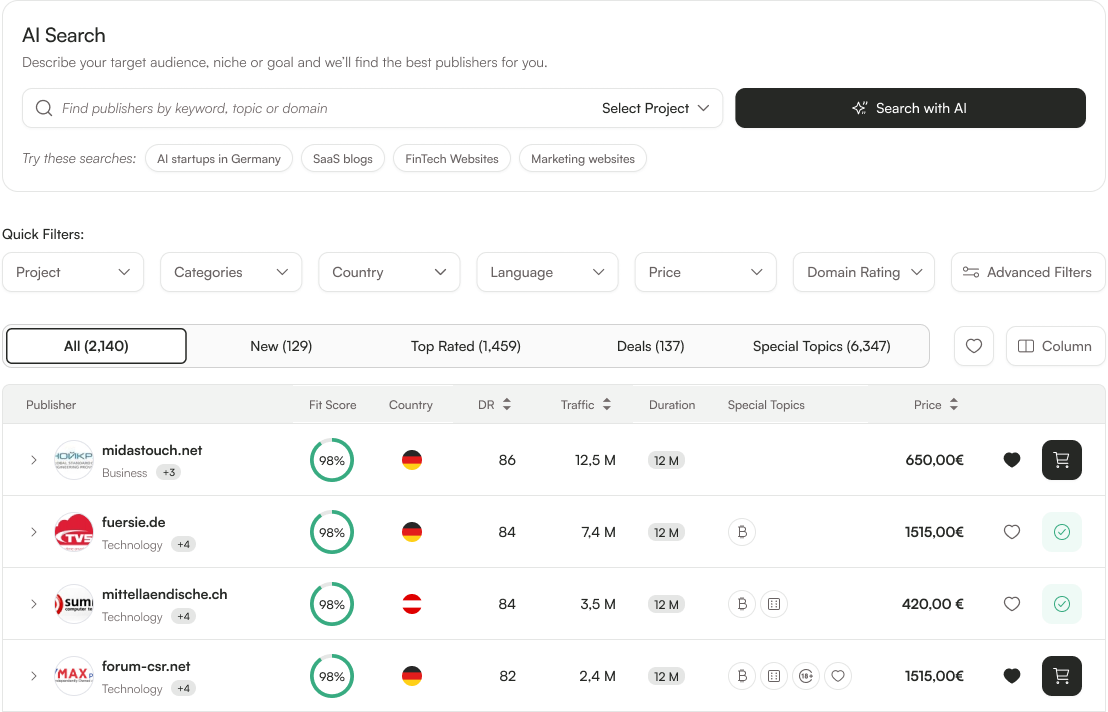Toggle favorite heart for mittellaendische.ch
Viewport: 1108px width, 712px height.
[1012, 604]
